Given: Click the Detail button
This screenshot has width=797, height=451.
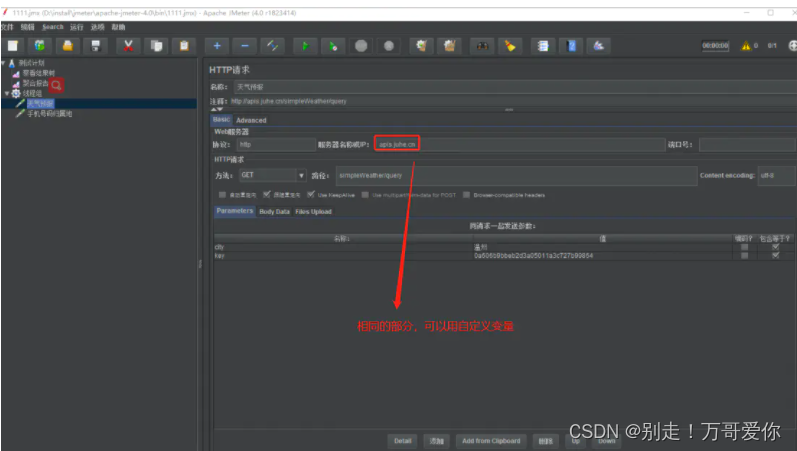Looking at the screenshot, I should tap(403, 441).
